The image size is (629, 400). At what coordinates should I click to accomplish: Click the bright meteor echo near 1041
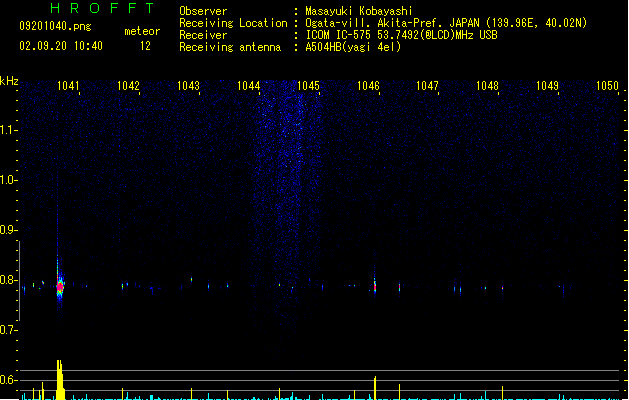tap(60, 286)
